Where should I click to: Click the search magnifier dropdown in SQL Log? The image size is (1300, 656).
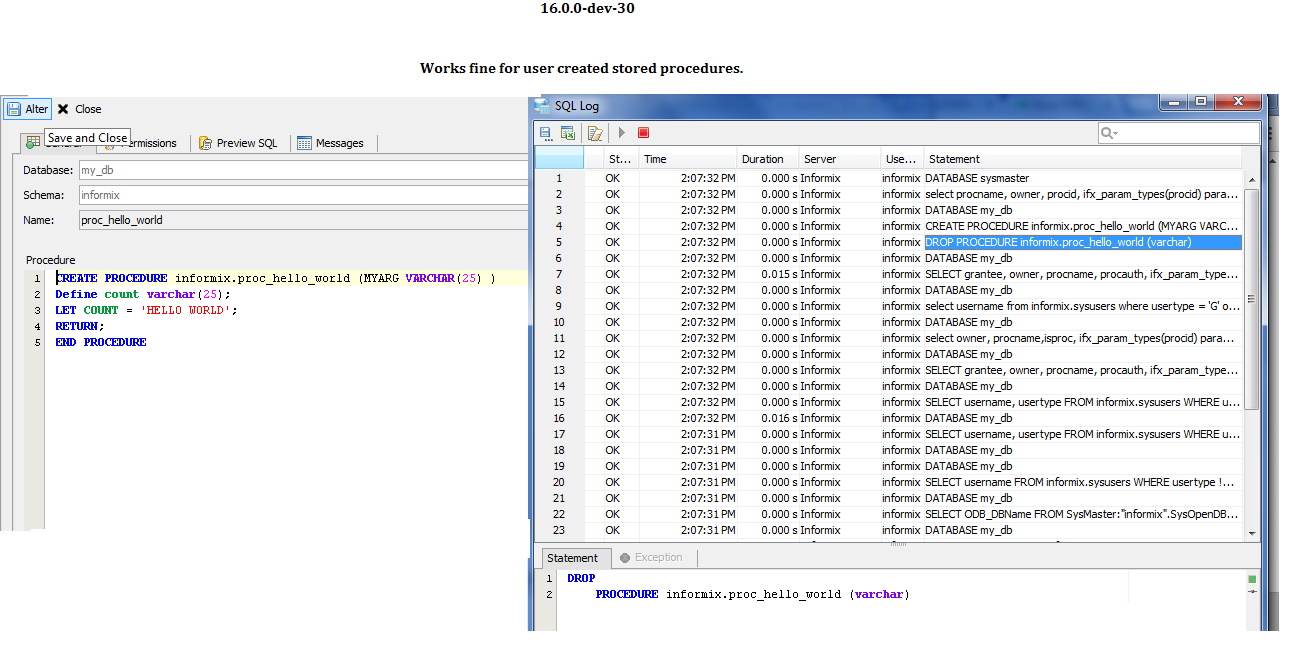pyautogui.click(x=1109, y=133)
